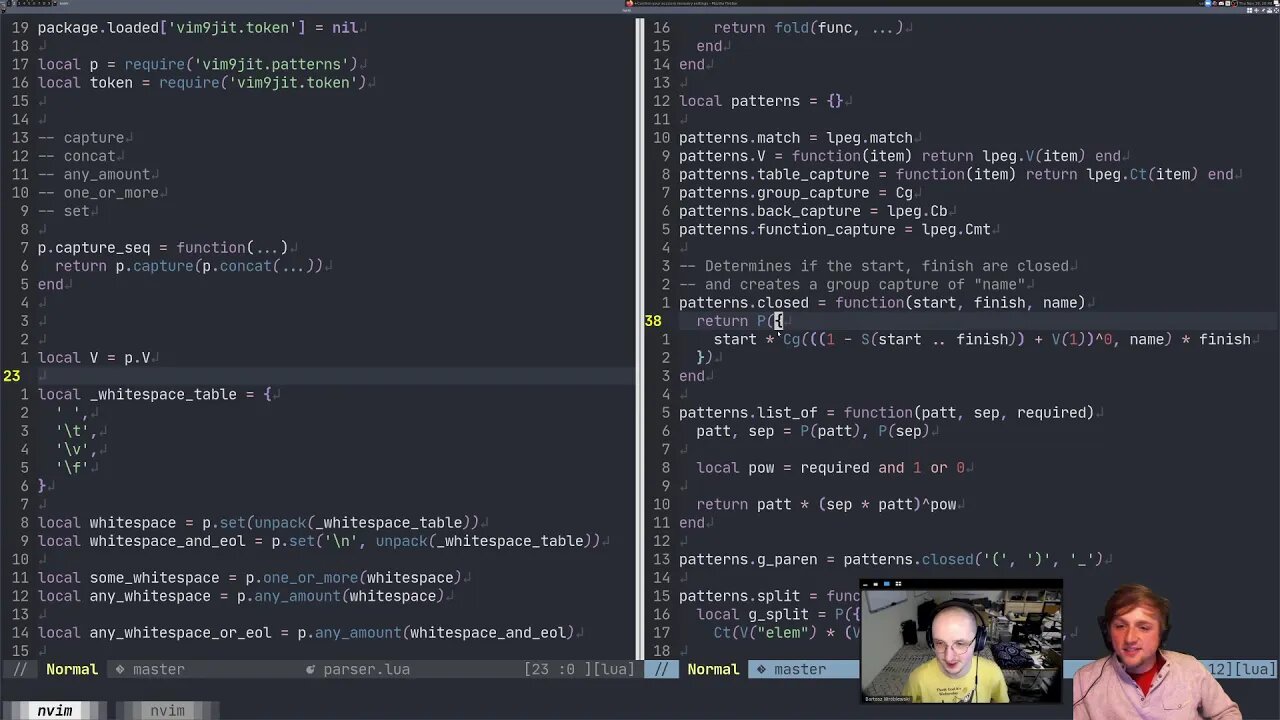Click 'return p.capture(p.concat(...))' line
1280x720 pixels.
tap(189, 266)
